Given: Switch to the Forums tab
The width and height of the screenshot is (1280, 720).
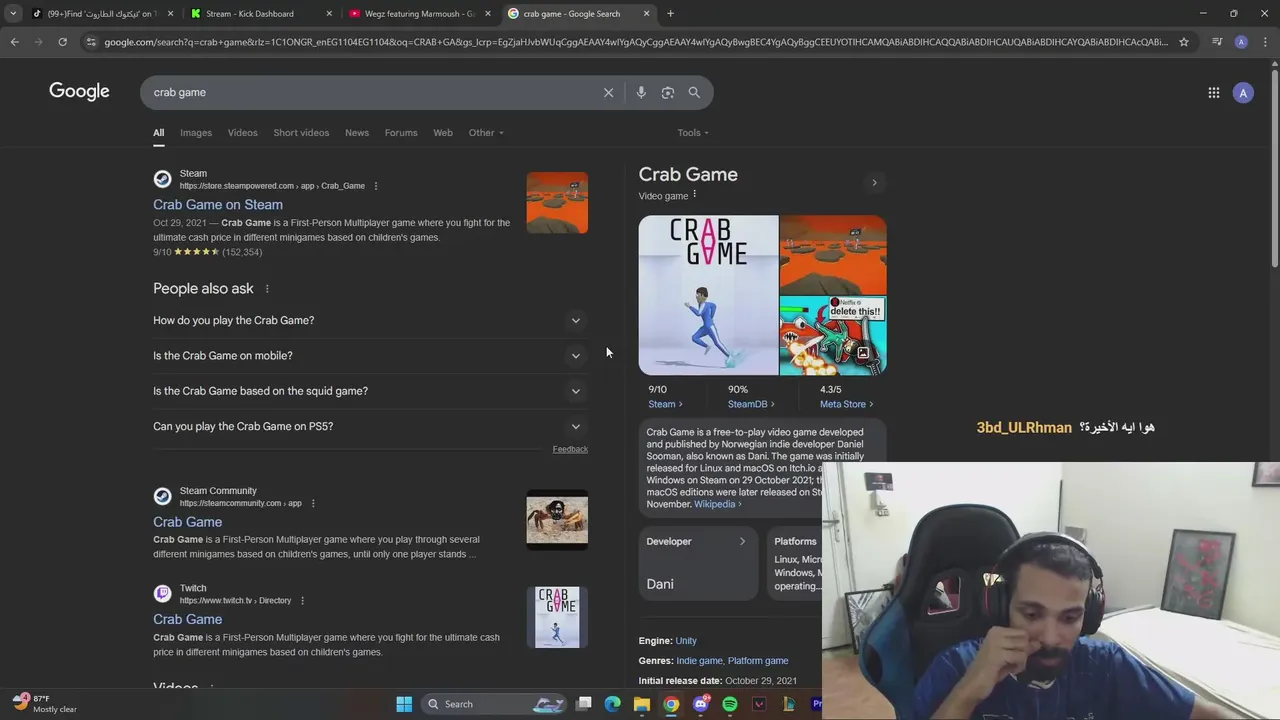Looking at the screenshot, I should tap(401, 133).
